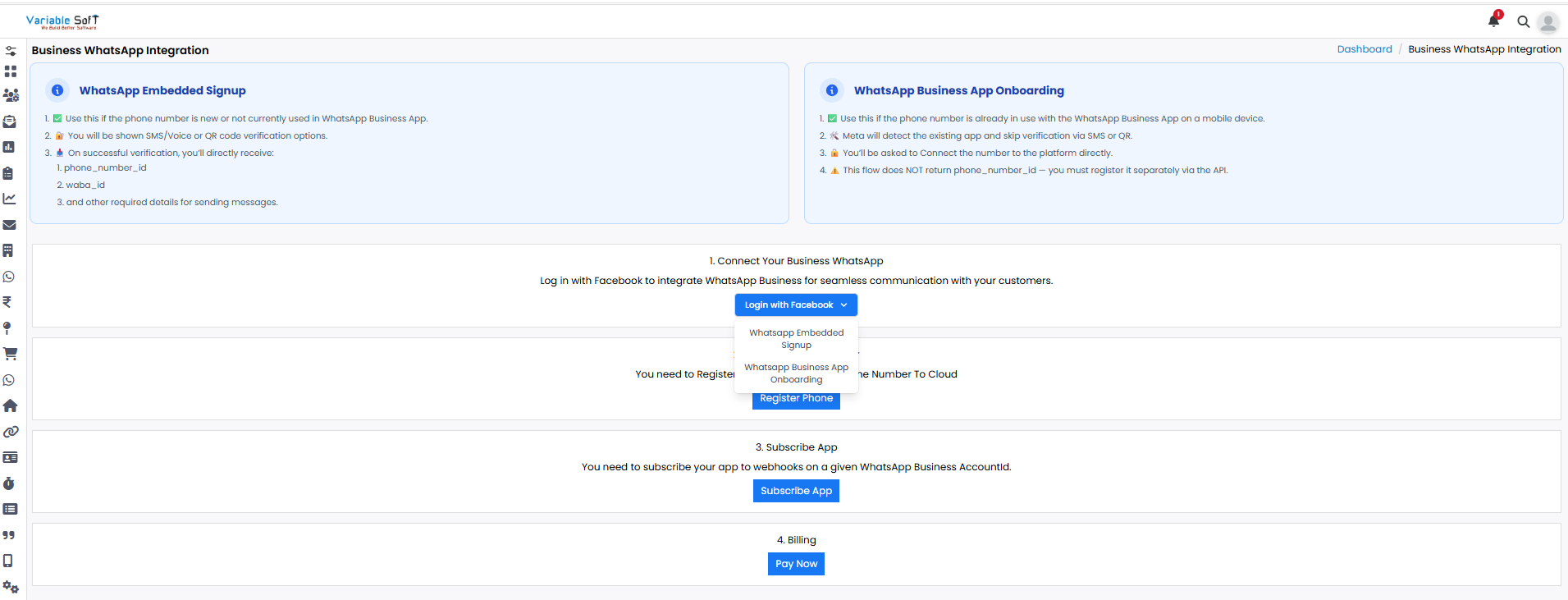Open the stopwatch sidebar icon

(9, 483)
